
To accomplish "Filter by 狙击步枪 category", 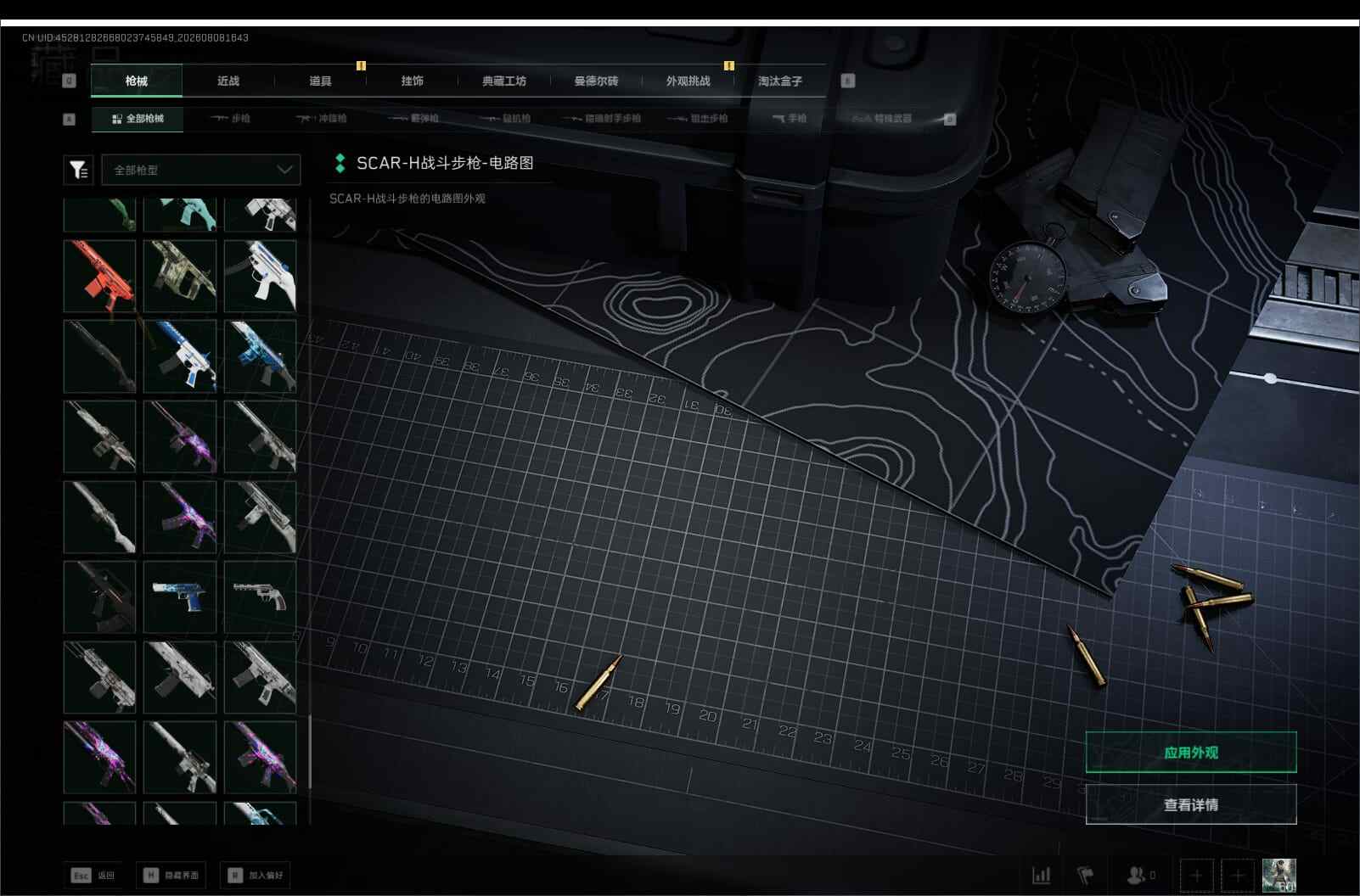I will (x=697, y=119).
